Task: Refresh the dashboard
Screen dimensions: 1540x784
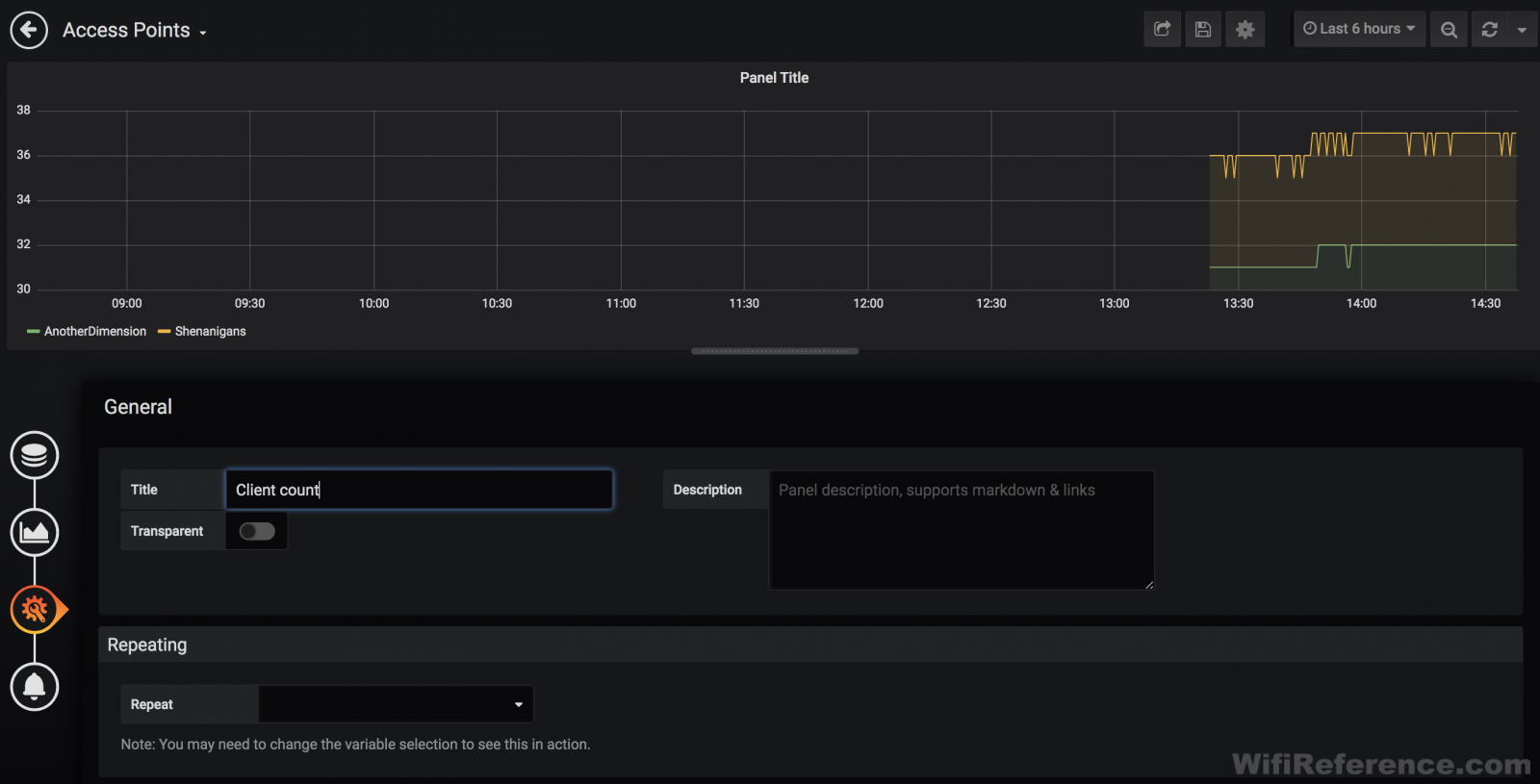Action: pos(1490,29)
